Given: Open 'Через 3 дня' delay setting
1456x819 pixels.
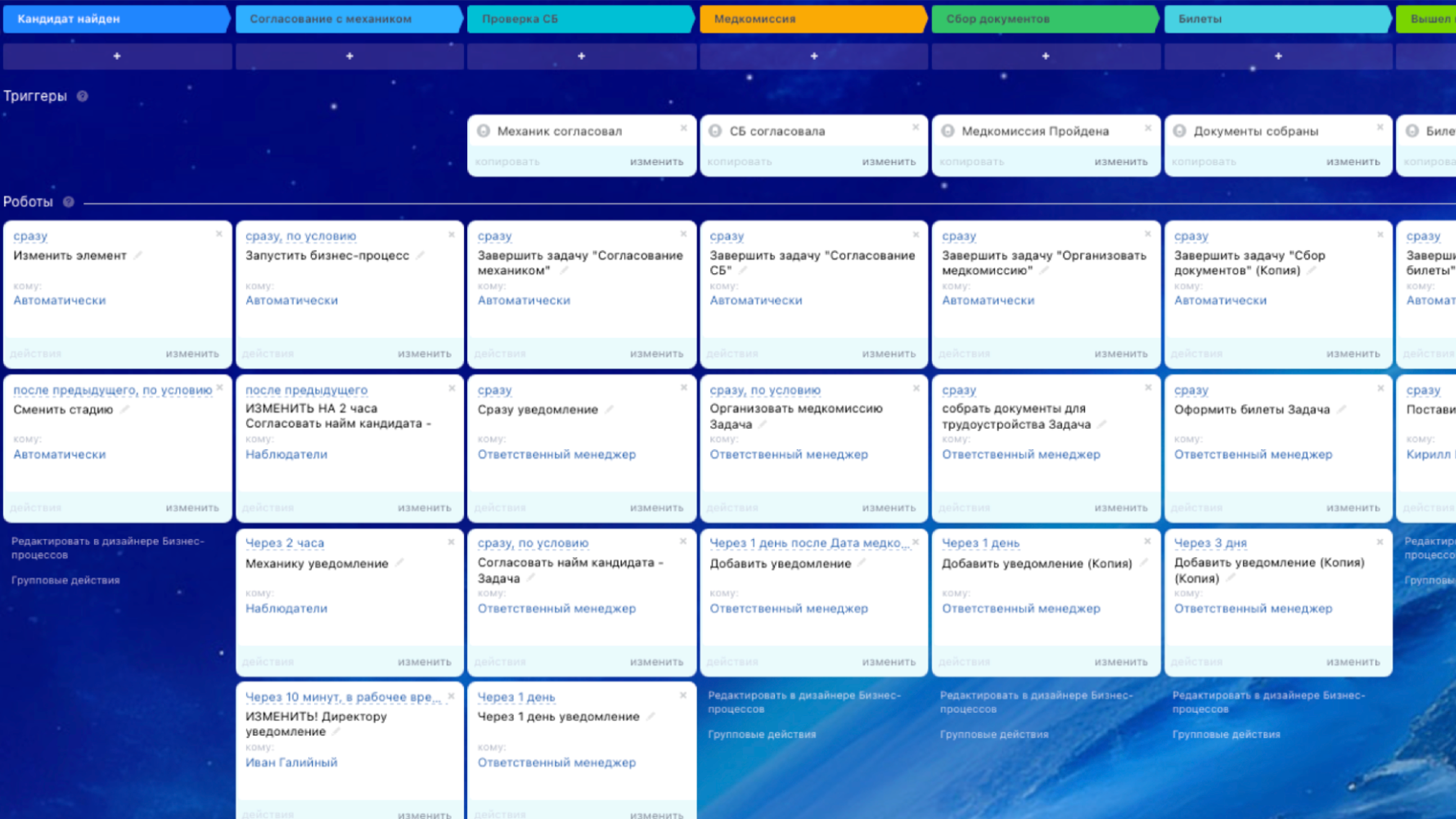Looking at the screenshot, I should coord(1210,543).
